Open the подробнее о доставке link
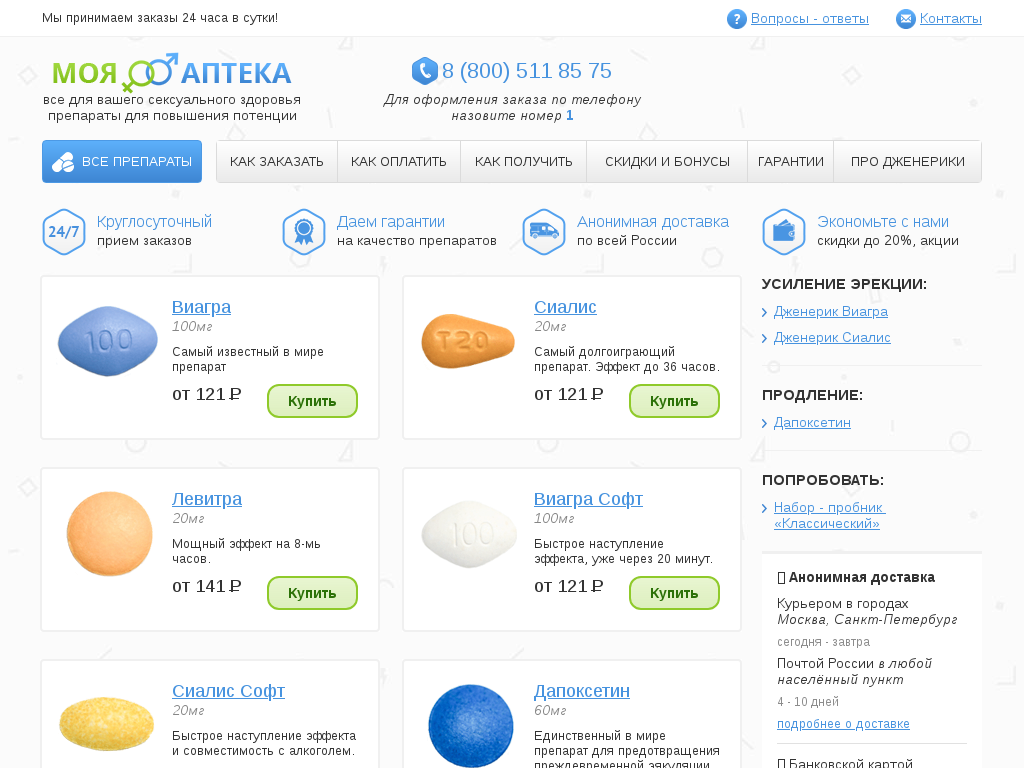This screenshot has width=1024, height=768. pos(843,724)
